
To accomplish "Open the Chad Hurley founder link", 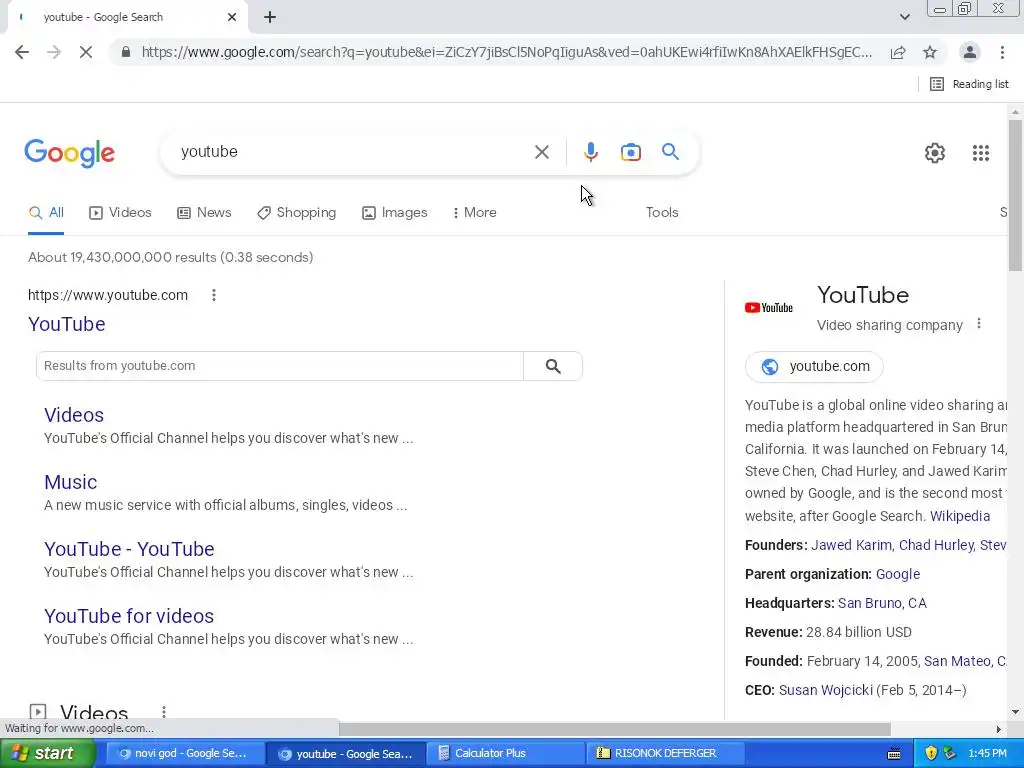I will tap(936, 545).
